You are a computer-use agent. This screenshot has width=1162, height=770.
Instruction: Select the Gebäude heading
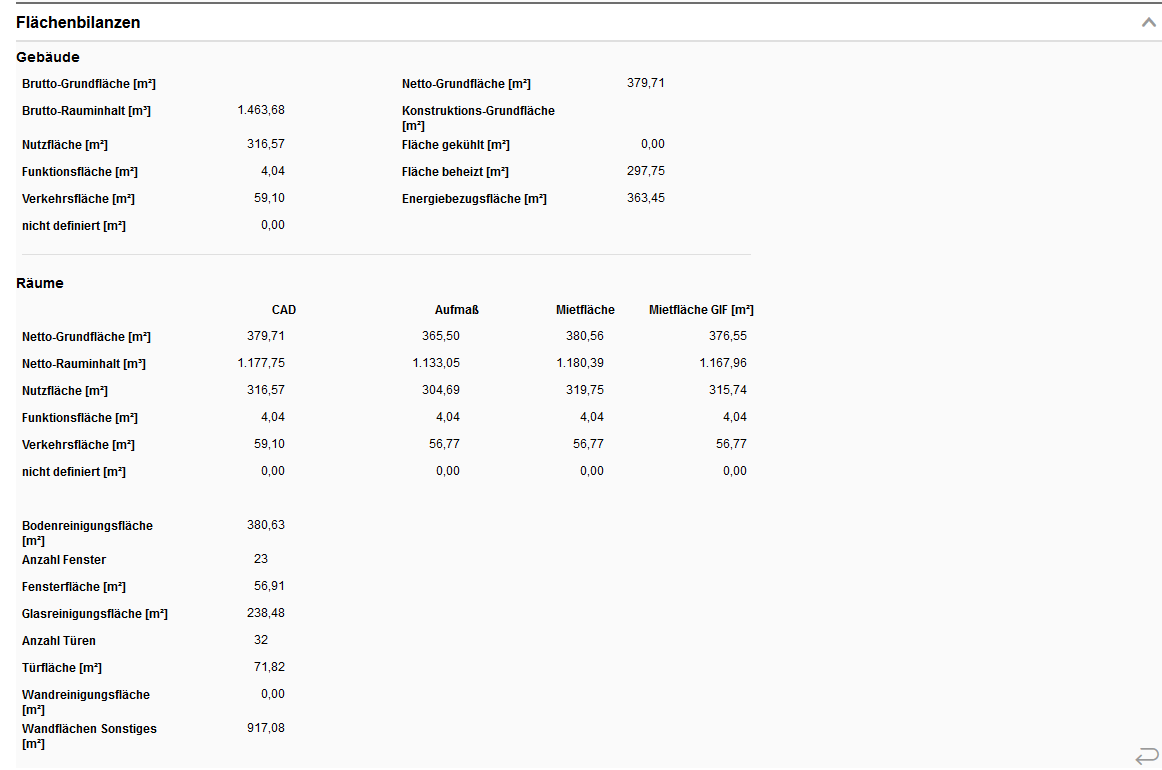pyautogui.click(x=47, y=57)
